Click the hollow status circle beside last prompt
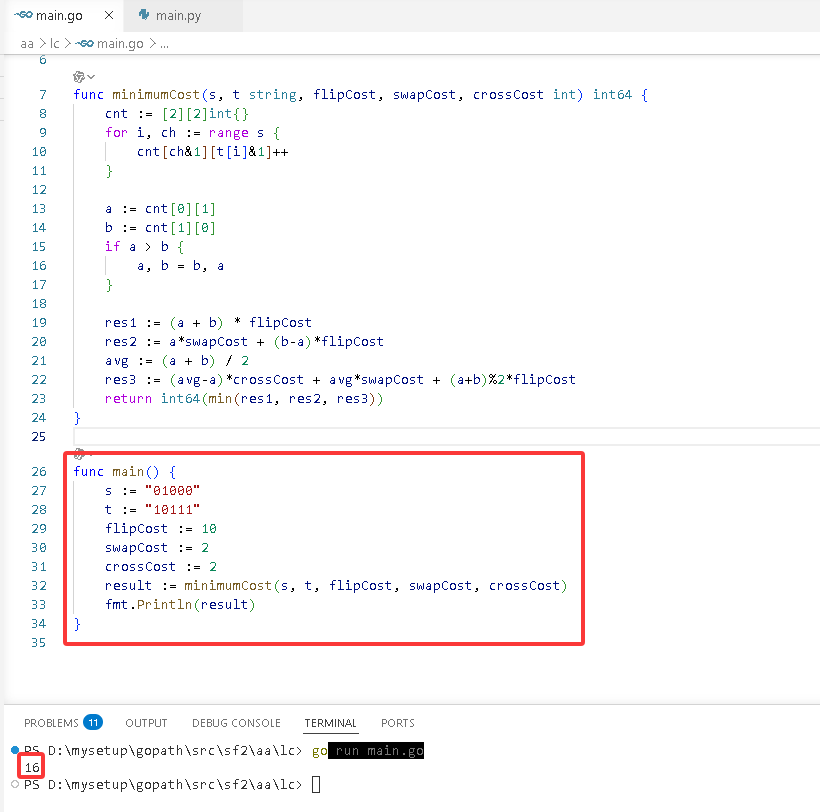This screenshot has width=820, height=812. (15, 784)
